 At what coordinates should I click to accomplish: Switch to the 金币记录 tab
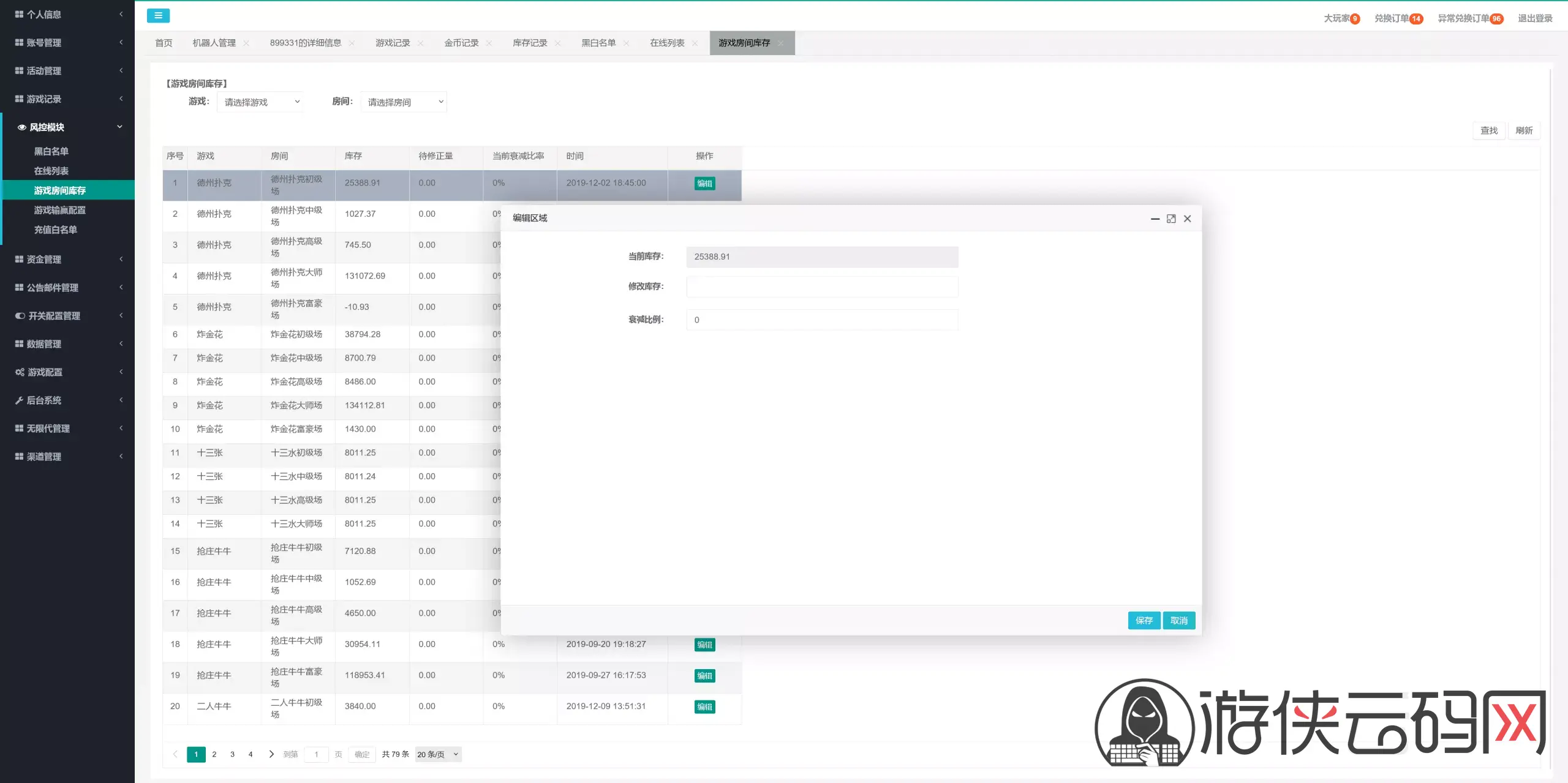point(461,43)
